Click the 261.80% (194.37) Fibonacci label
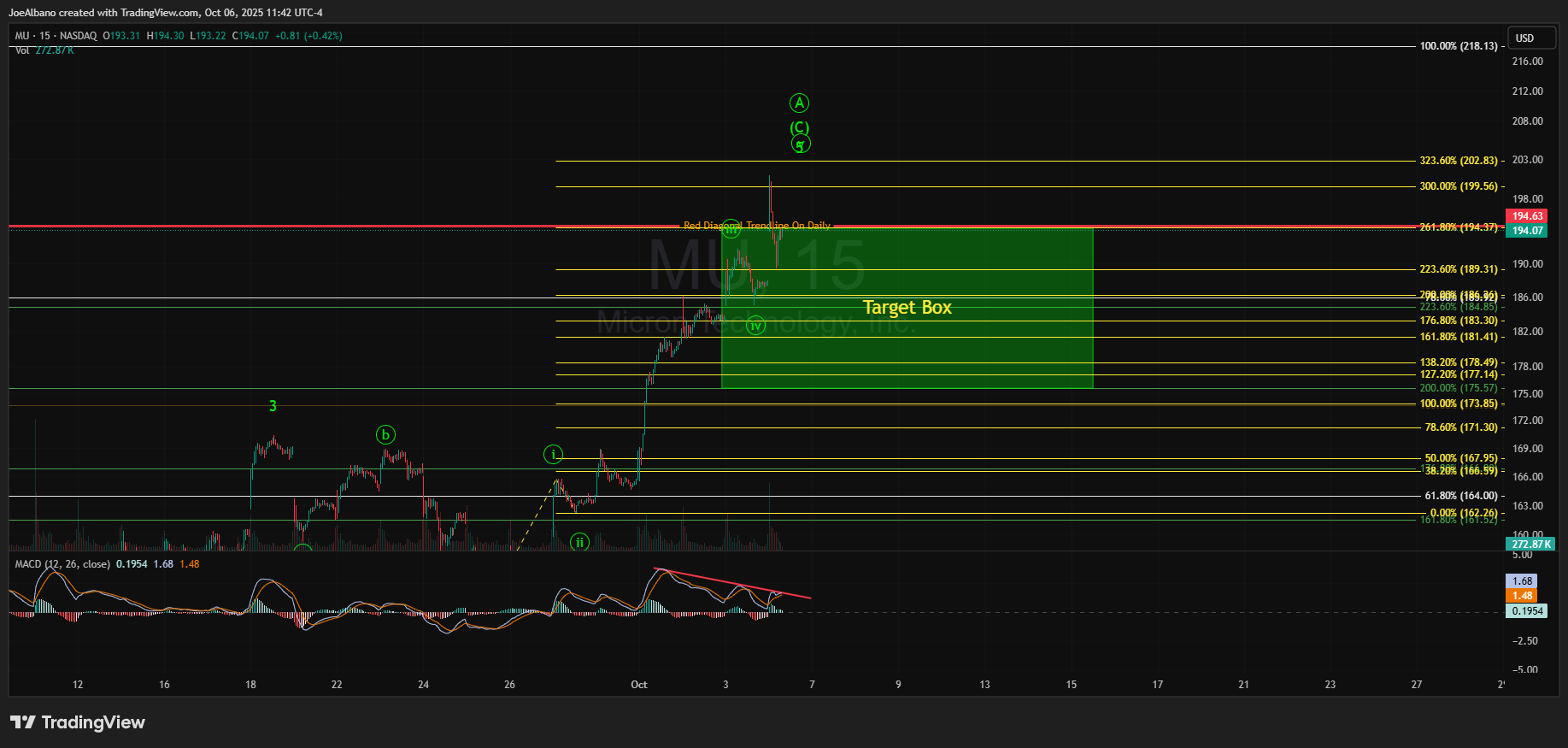Screen dimensions: 1568x748 coord(1459,227)
